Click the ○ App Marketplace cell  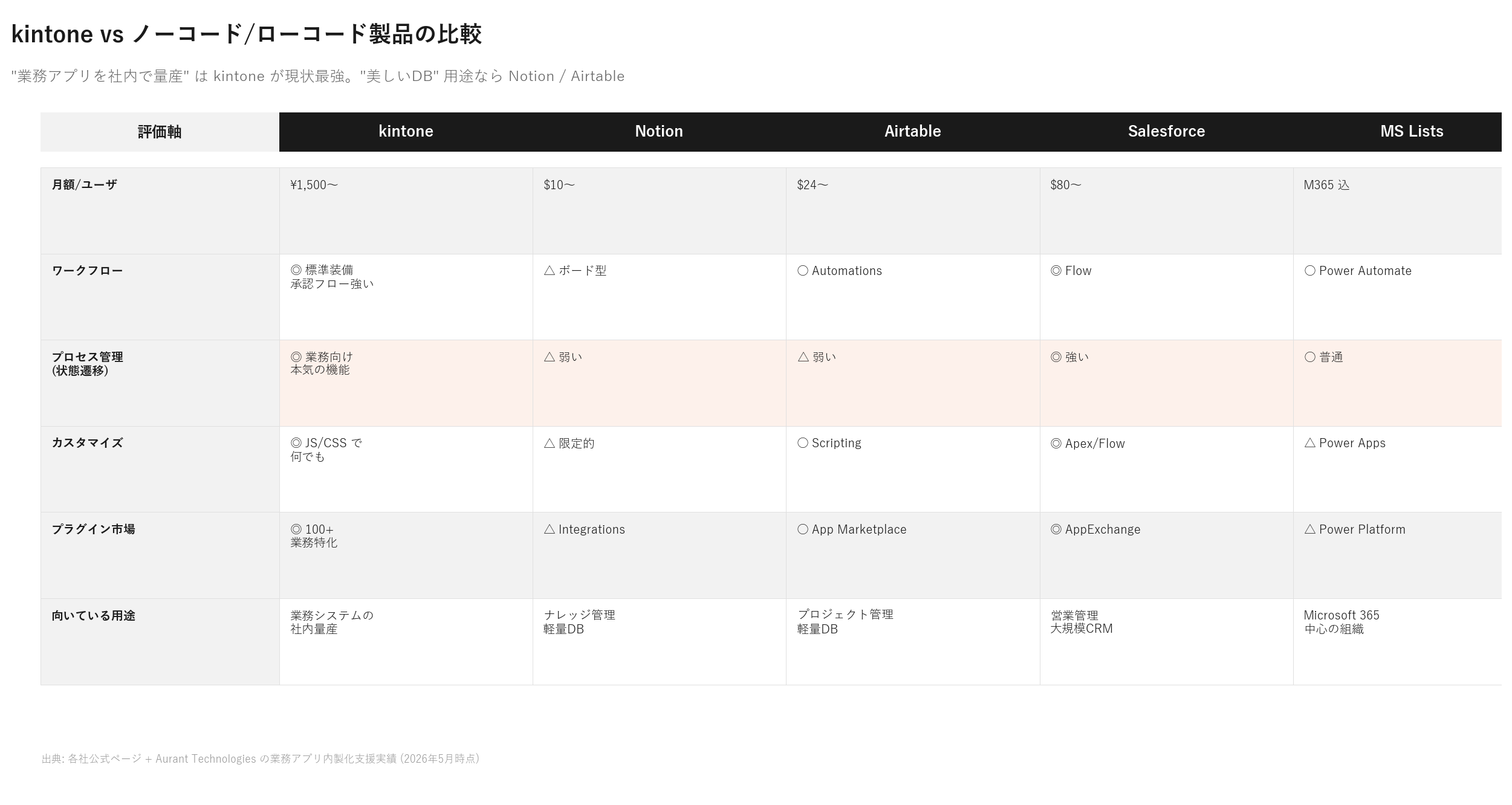(913, 555)
